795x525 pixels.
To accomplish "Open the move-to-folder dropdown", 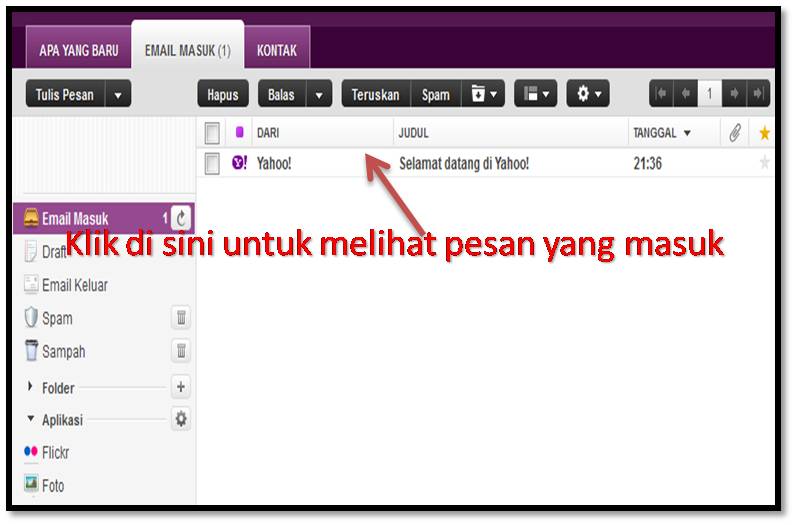I will click(483, 94).
